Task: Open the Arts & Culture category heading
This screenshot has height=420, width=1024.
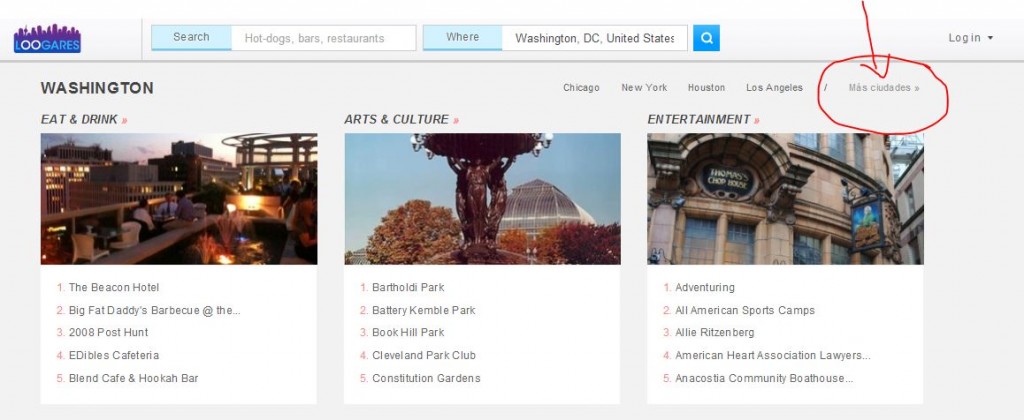Action: pos(400,119)
